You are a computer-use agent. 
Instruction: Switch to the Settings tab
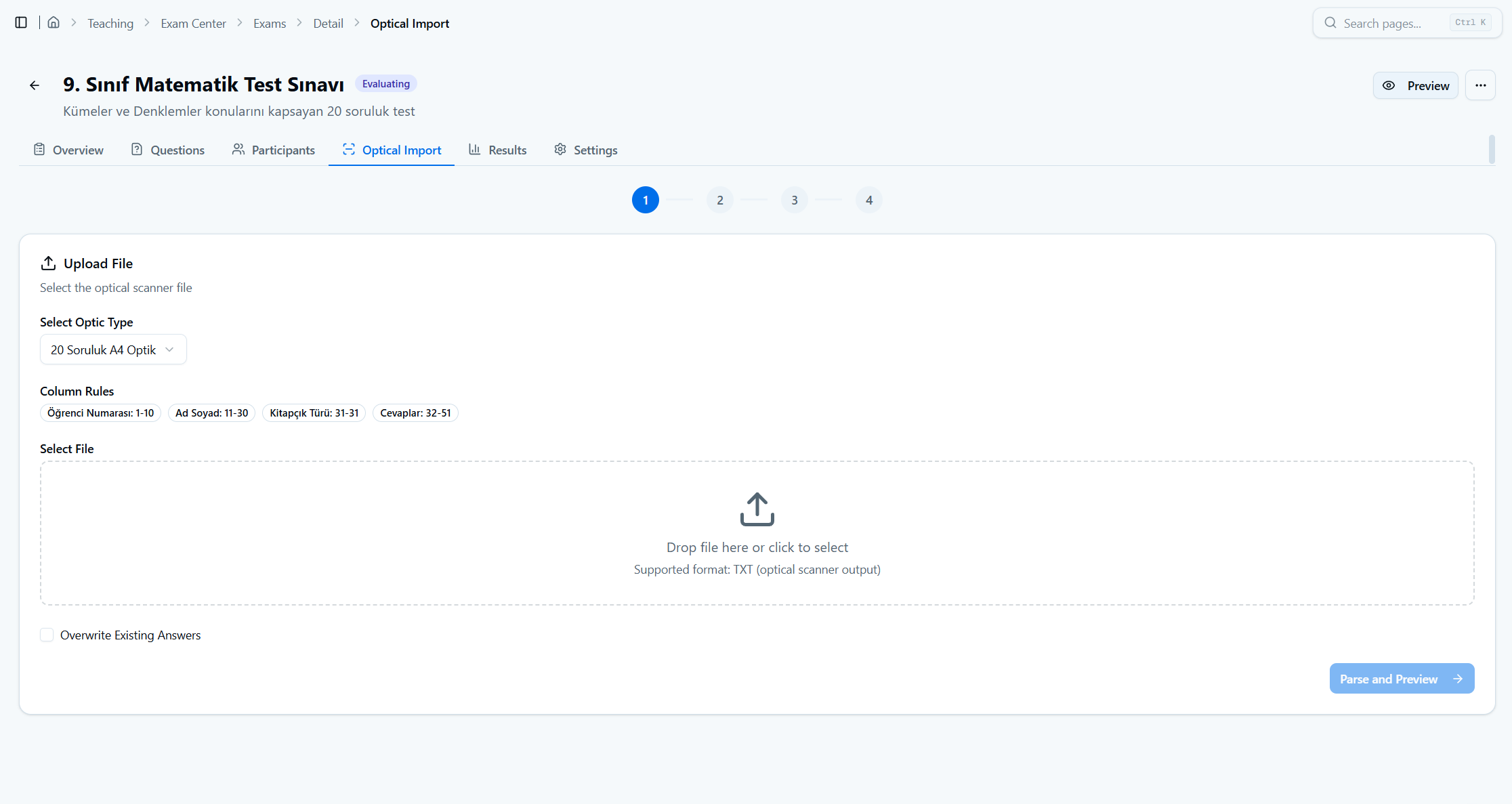tap(586, 150)
